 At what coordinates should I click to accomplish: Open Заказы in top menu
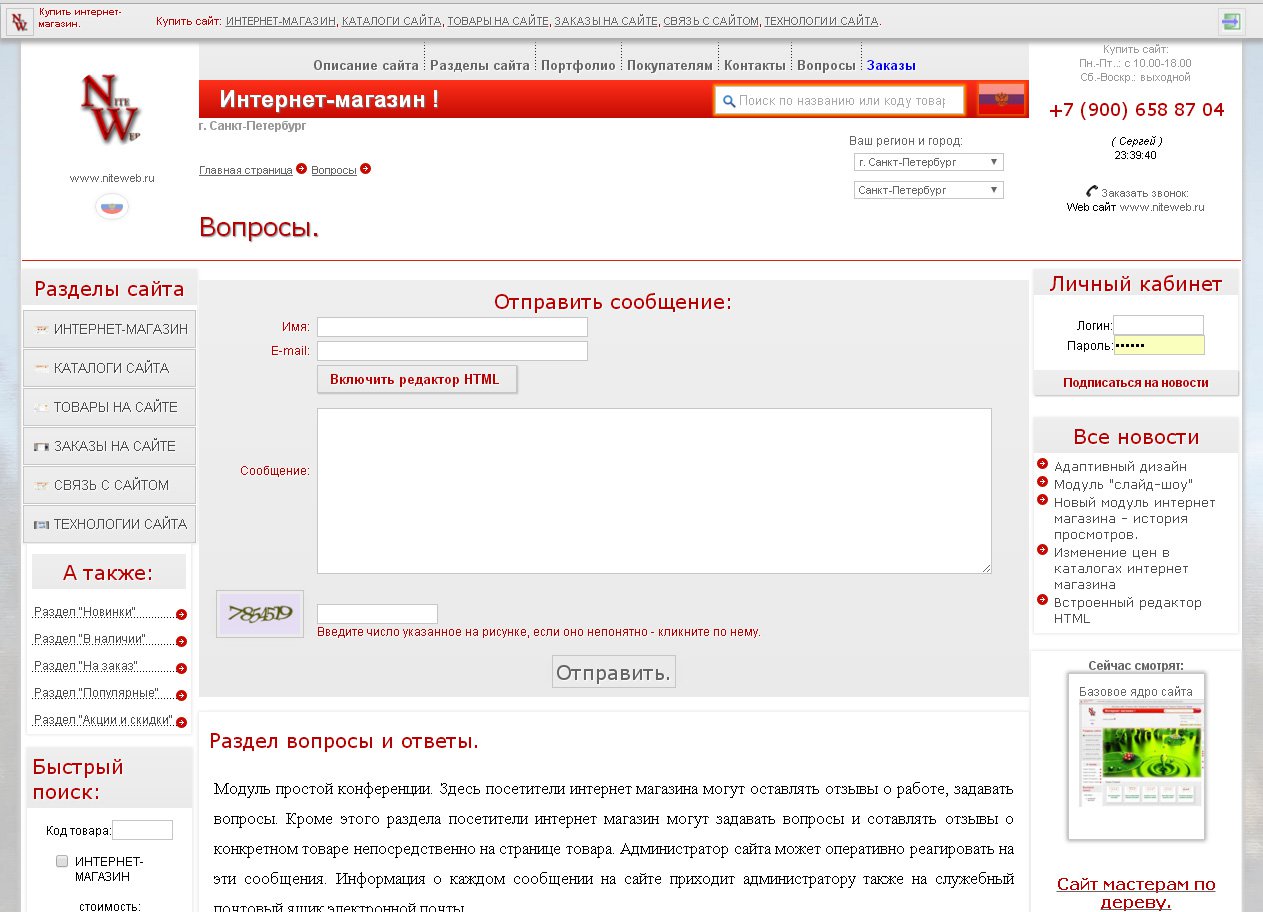click(x=891, y=65)
